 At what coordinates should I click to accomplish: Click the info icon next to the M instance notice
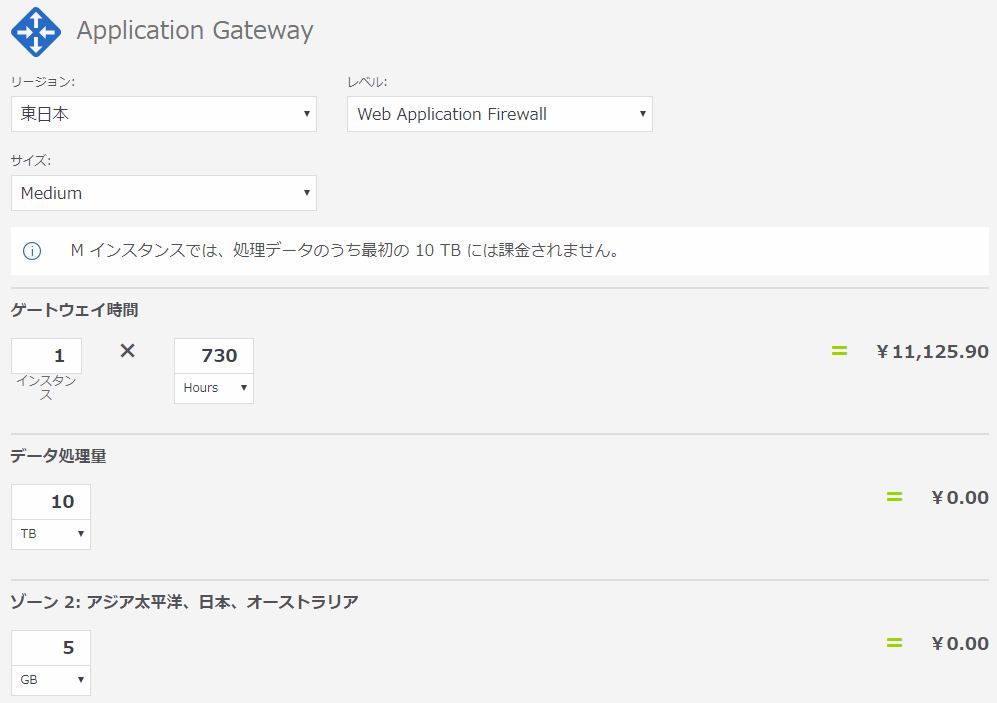pyautogui.click(x=31, y=251)
